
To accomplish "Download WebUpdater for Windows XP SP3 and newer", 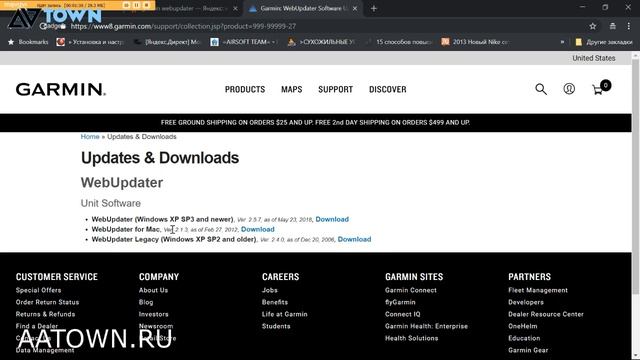I will click(x=332, y=219).
